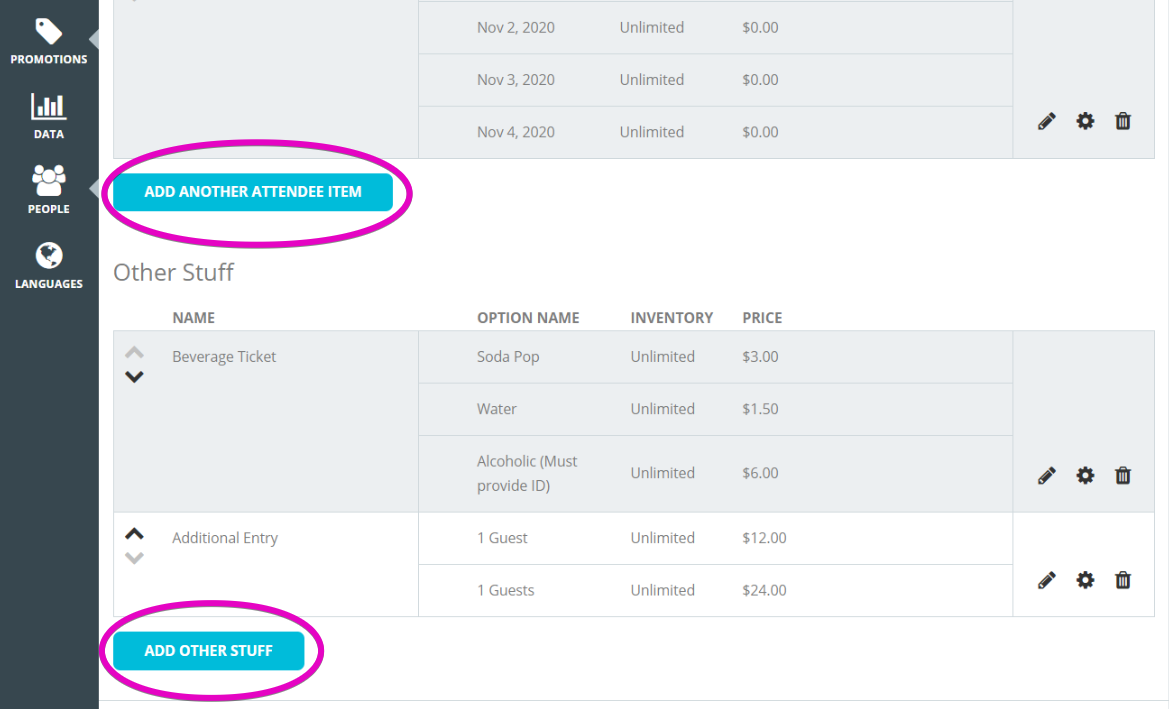Delete the attendee item with Nov dates
This screenshot has height=709, width=1169.
click(1123, 121)
